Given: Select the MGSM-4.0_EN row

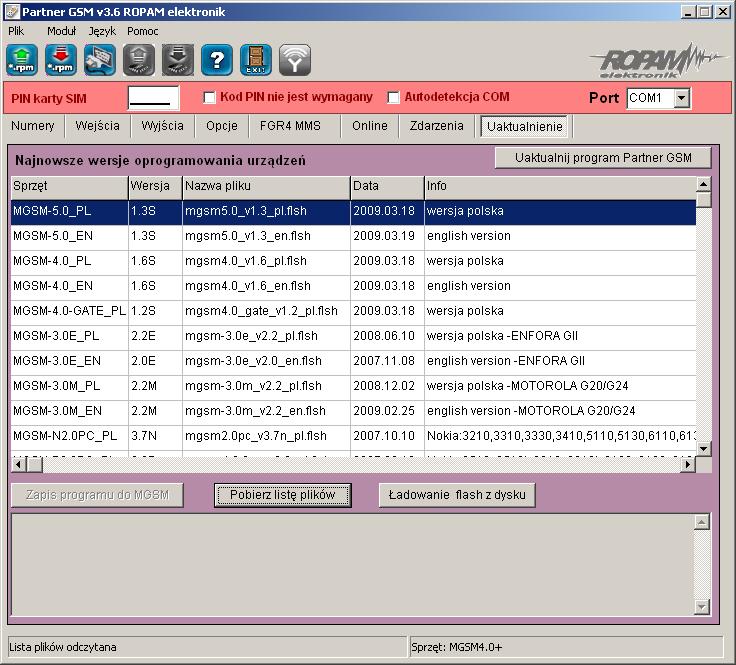Looking at the screenshot, I should 353,286.
